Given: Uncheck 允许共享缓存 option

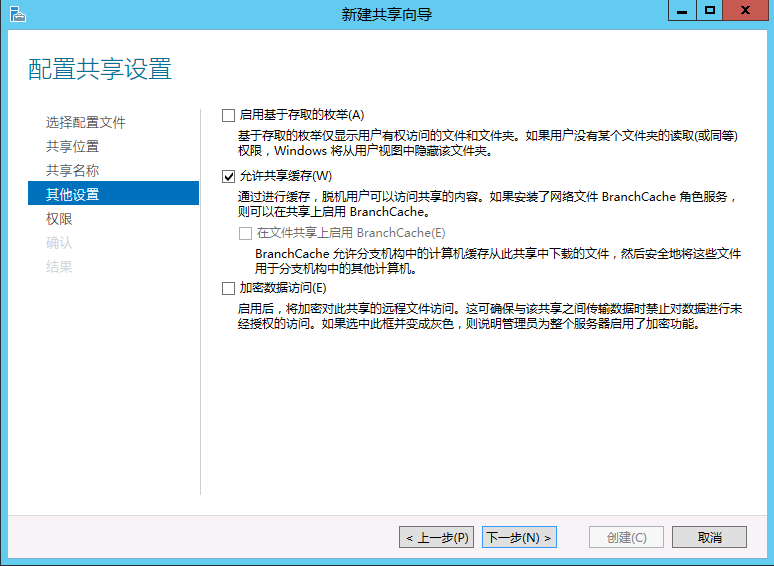Looking at the screenshot, I should click(228, 176).
